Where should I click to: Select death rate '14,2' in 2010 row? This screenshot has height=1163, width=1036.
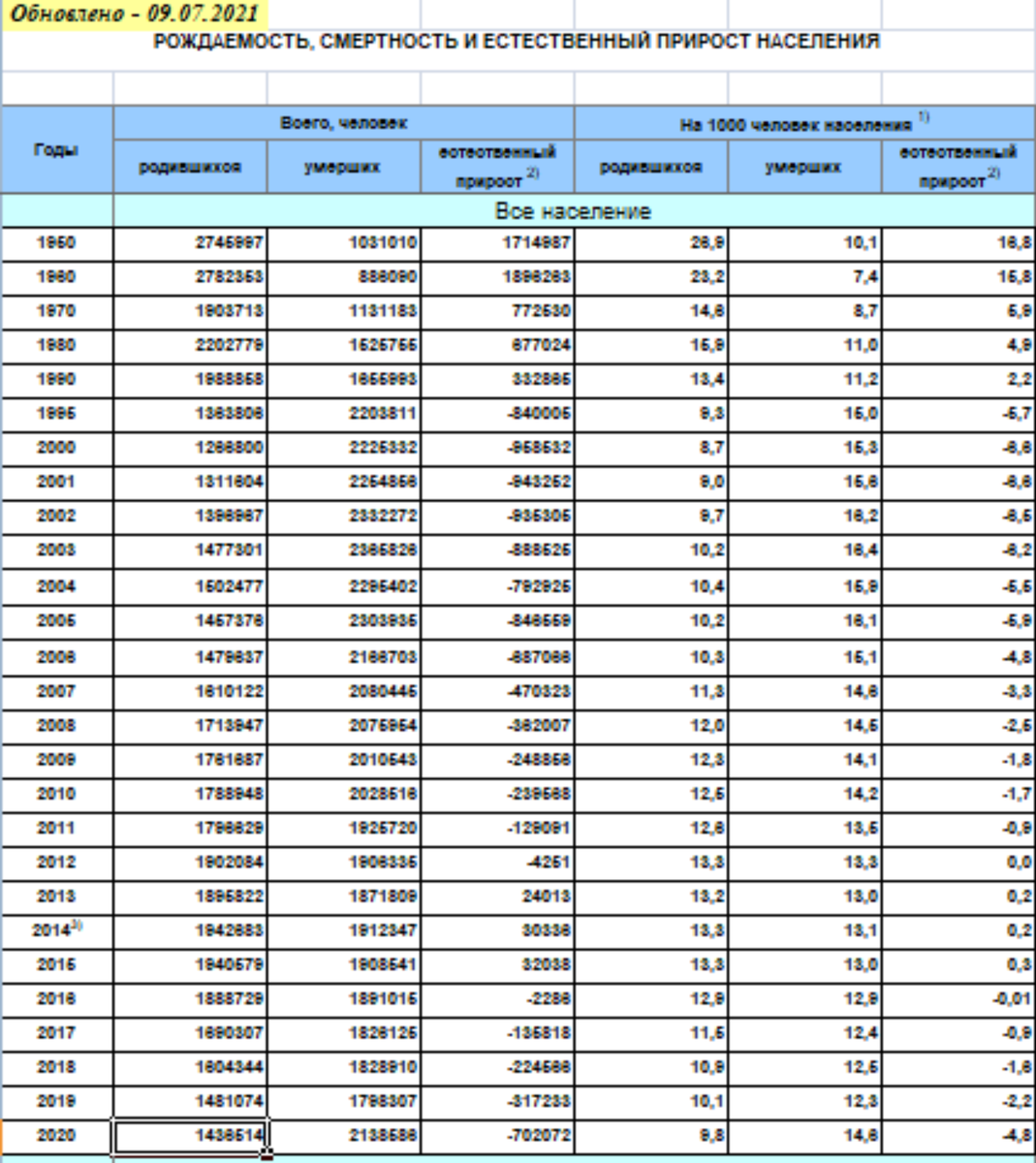(x=804, y=794)
